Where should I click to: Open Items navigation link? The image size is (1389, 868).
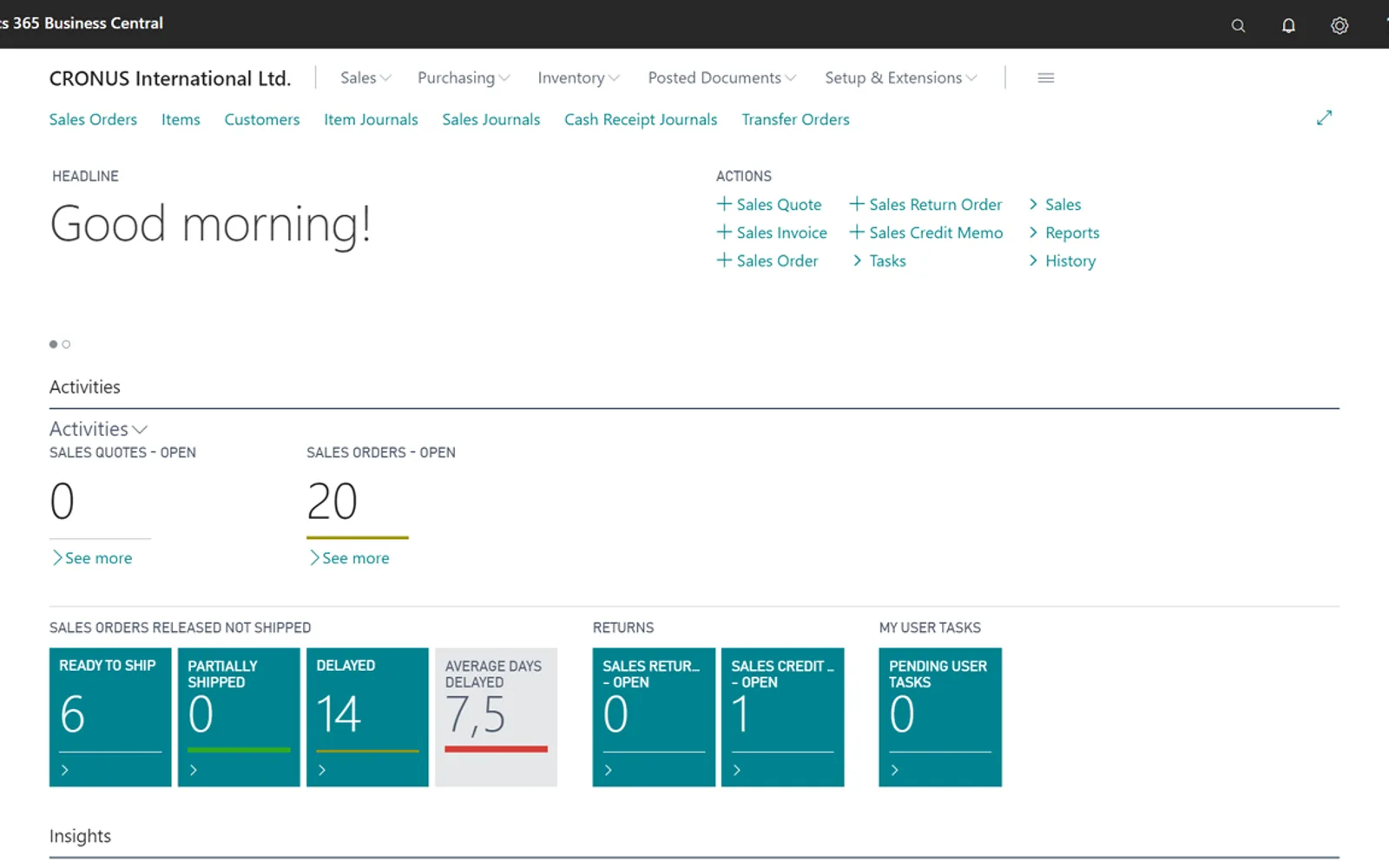pyautogui.click(x=181, y=120)
